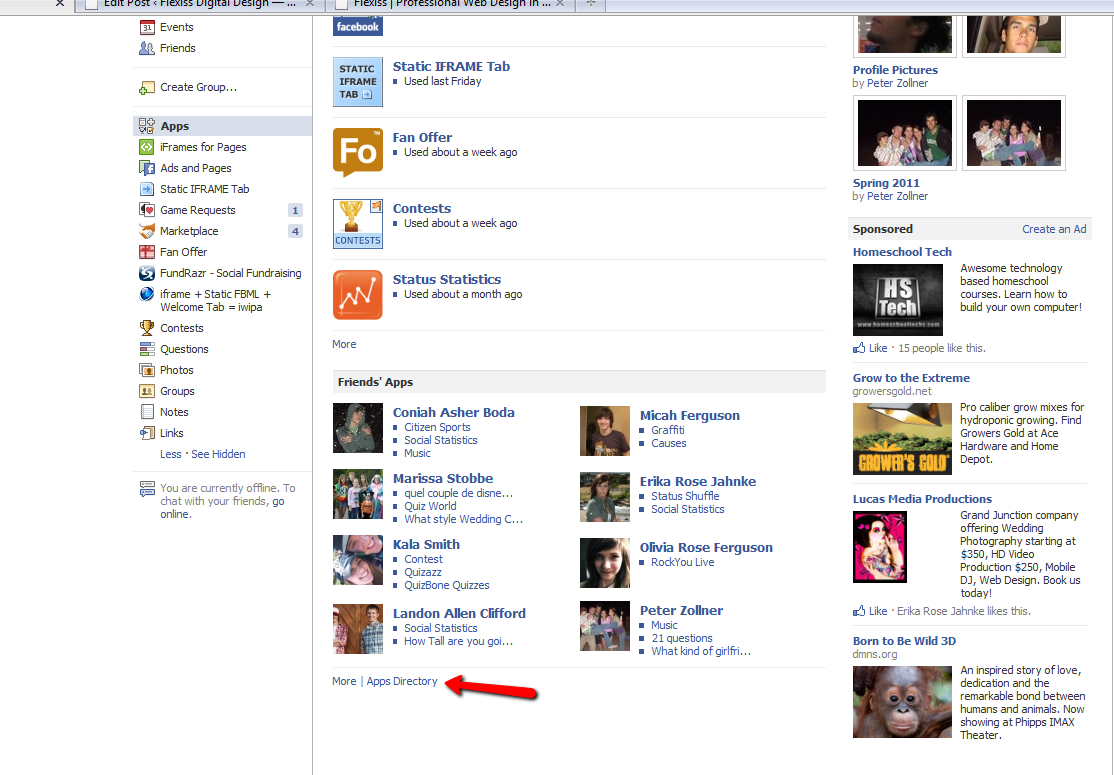The width and height of the screenshot is (1114, 775).
Task: Click the thumbs-up Like icon for Lucas Media
Action: pos(860,611)
